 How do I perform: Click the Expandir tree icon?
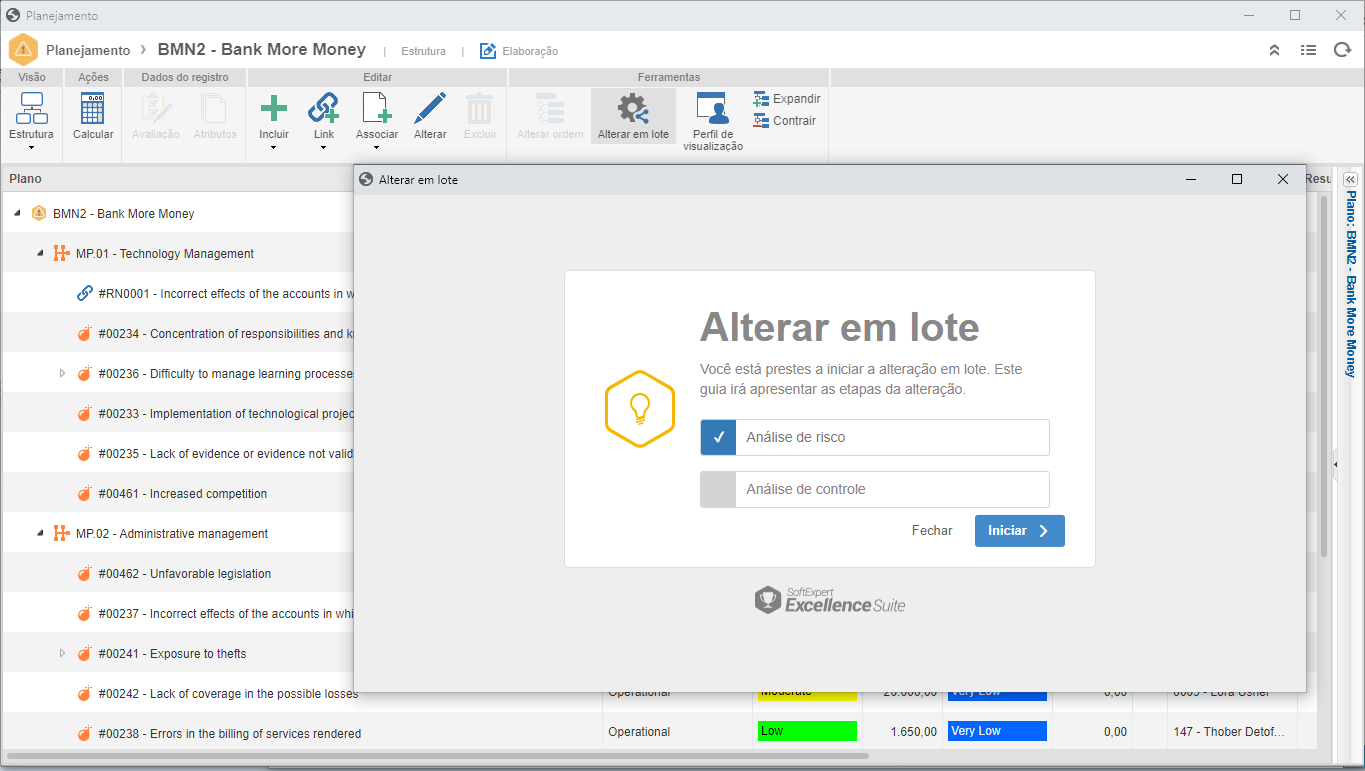pyautogui.click(x=761, y=99)
